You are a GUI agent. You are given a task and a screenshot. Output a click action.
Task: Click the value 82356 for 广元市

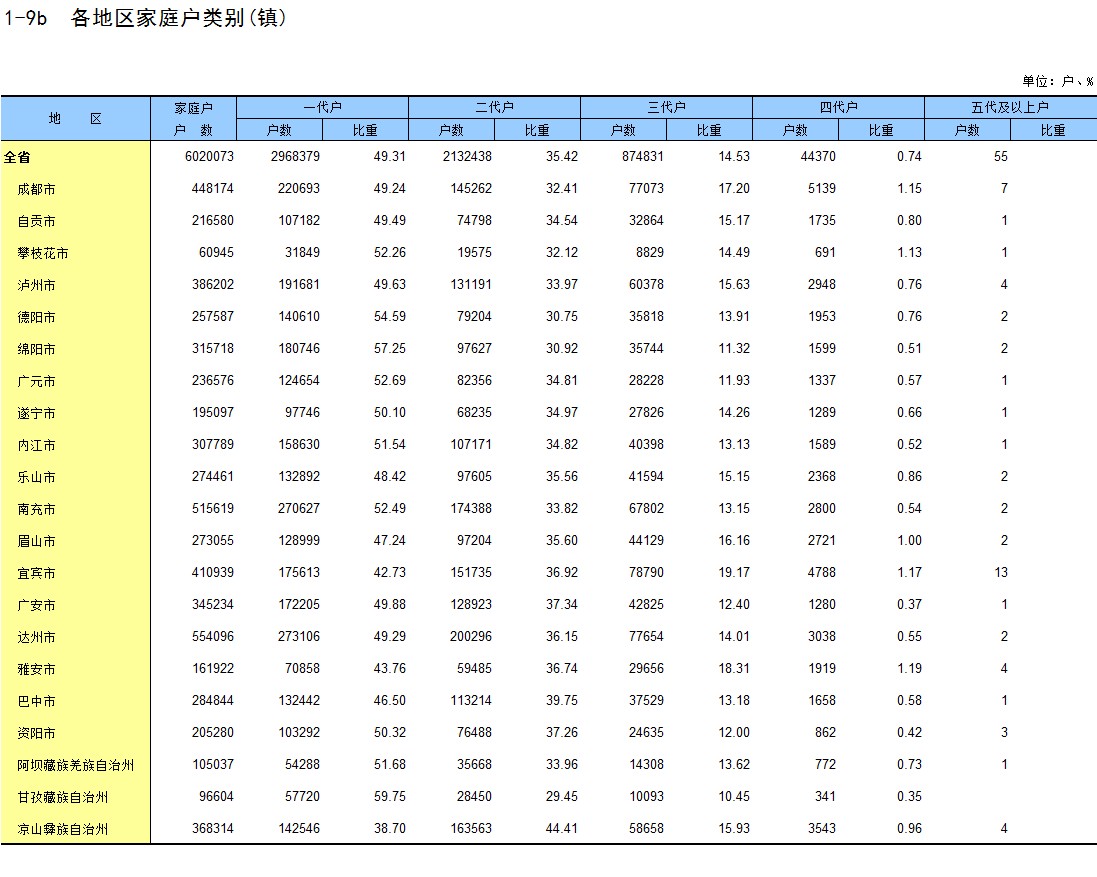[474, 381]
